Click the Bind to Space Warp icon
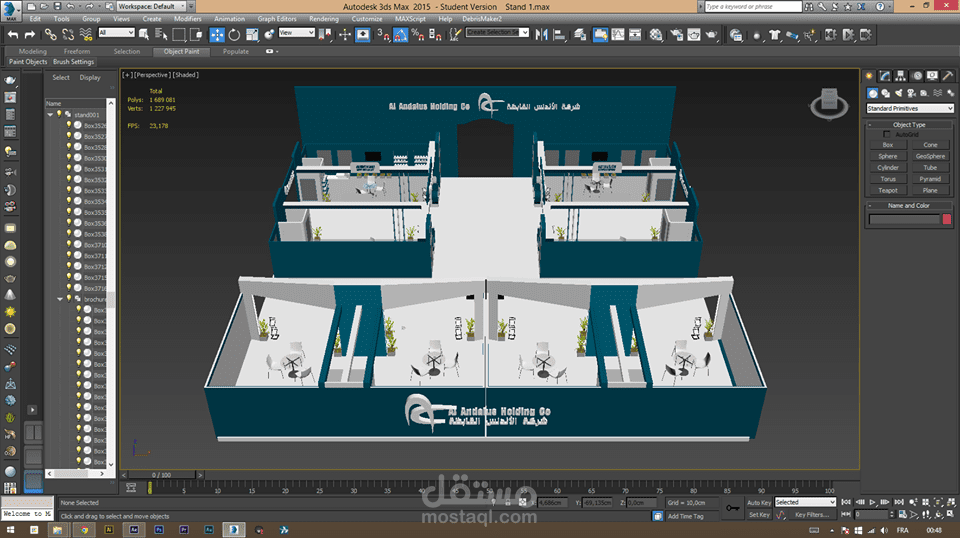The height and width of the screenshot is (538, 960). click(86, 35)
